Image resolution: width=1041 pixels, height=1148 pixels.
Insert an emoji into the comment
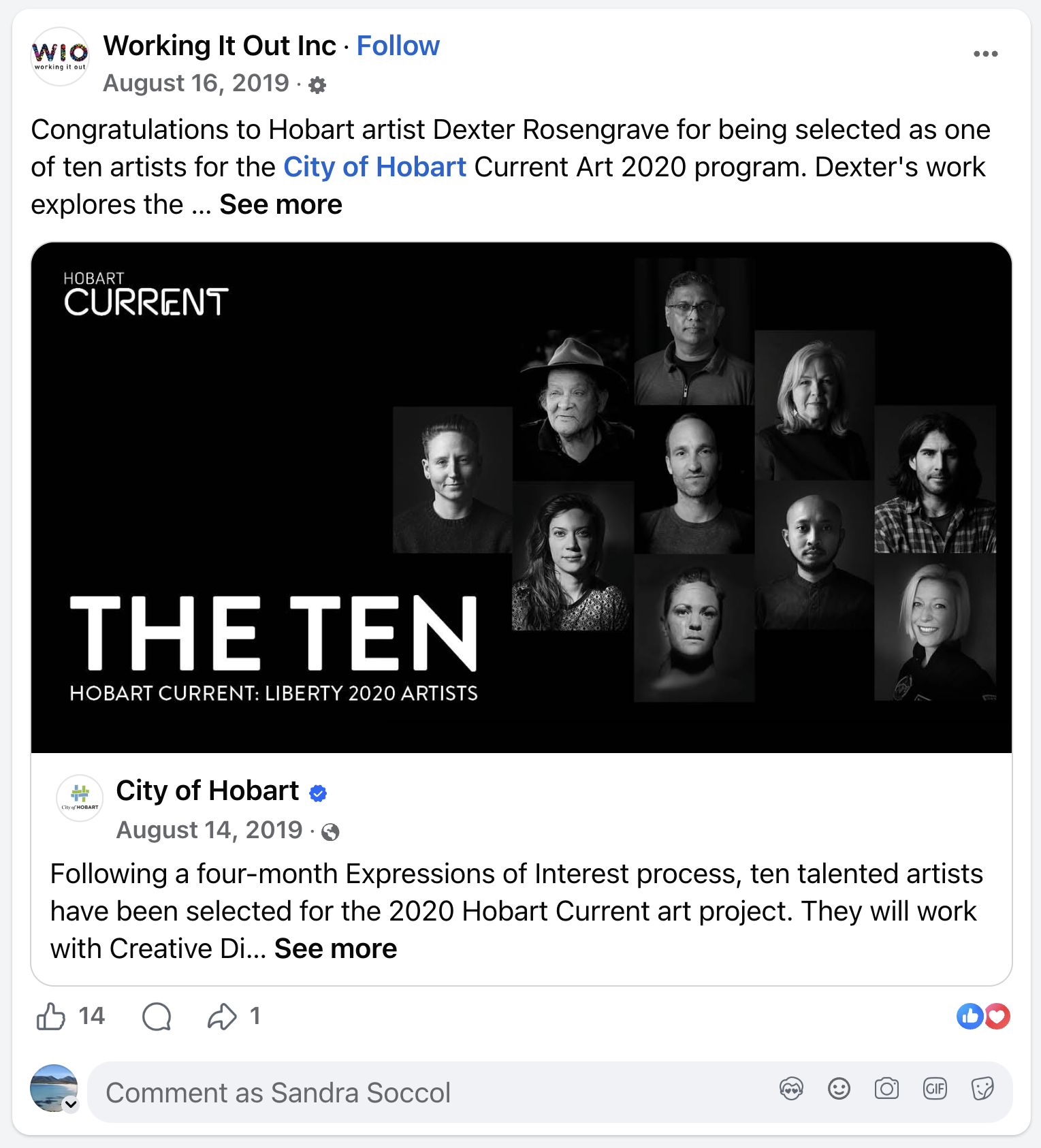click(x=839, y=1089)
